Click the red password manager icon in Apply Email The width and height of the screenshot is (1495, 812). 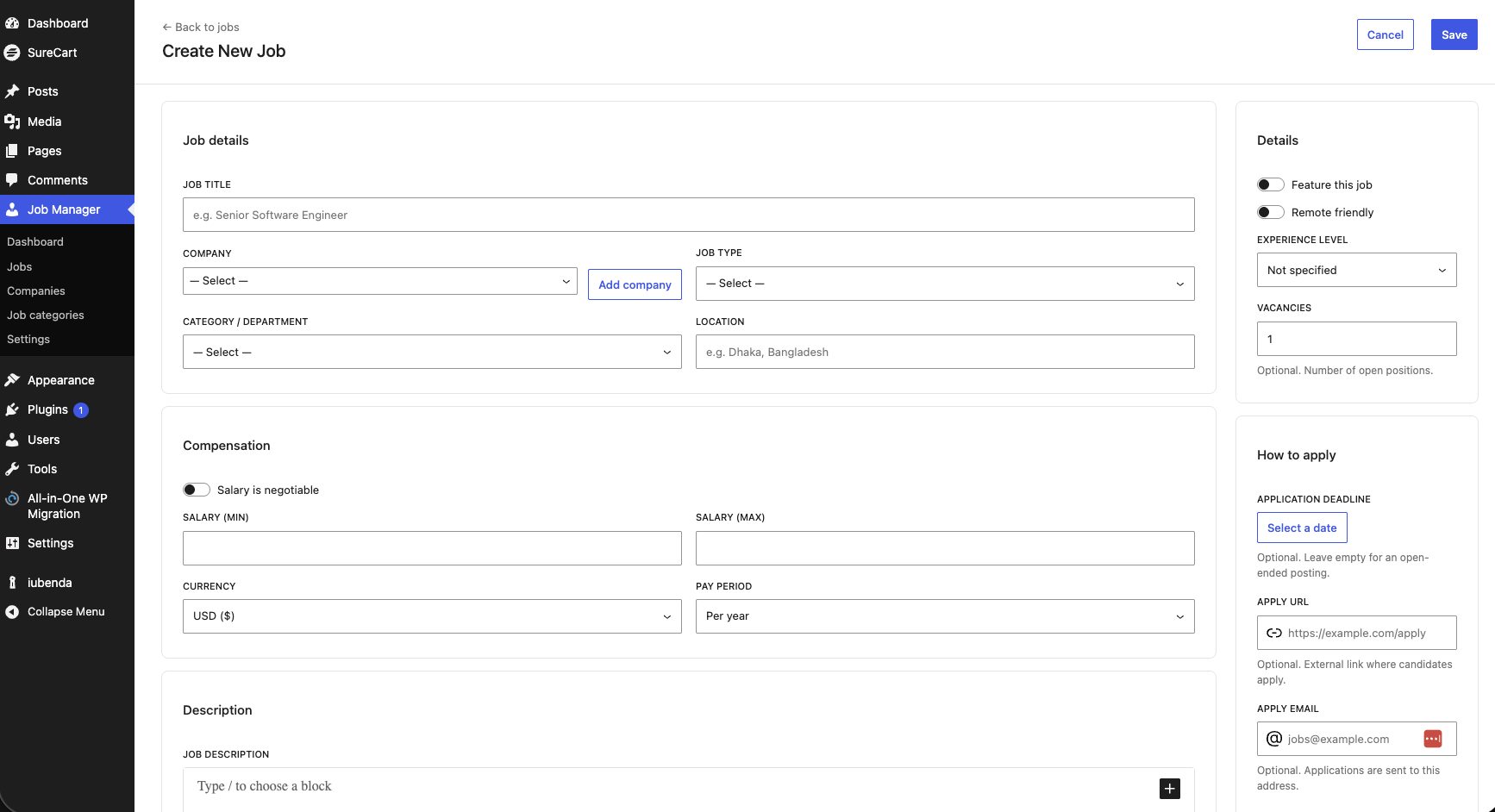pyautogui.click(x=1433, y=739)
